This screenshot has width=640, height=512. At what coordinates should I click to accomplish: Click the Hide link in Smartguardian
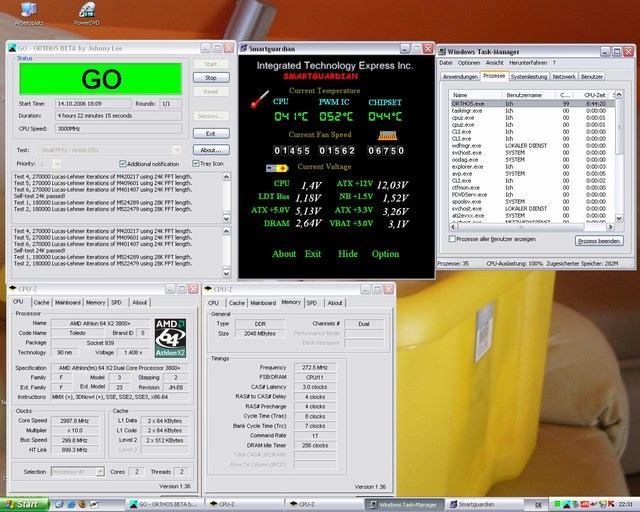click(x=348, y=254)
